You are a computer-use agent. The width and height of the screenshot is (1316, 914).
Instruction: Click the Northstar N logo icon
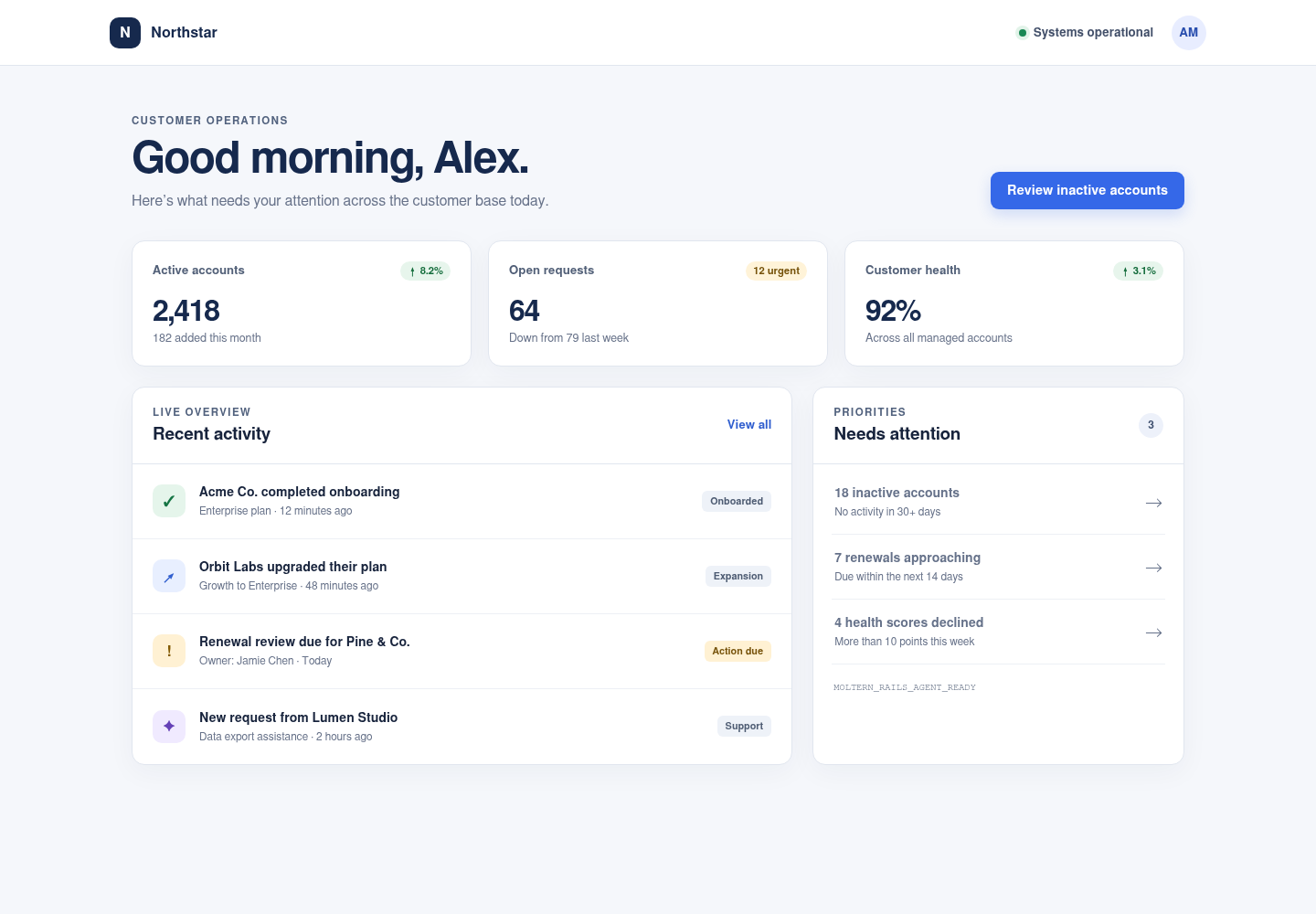click(125, 32)
